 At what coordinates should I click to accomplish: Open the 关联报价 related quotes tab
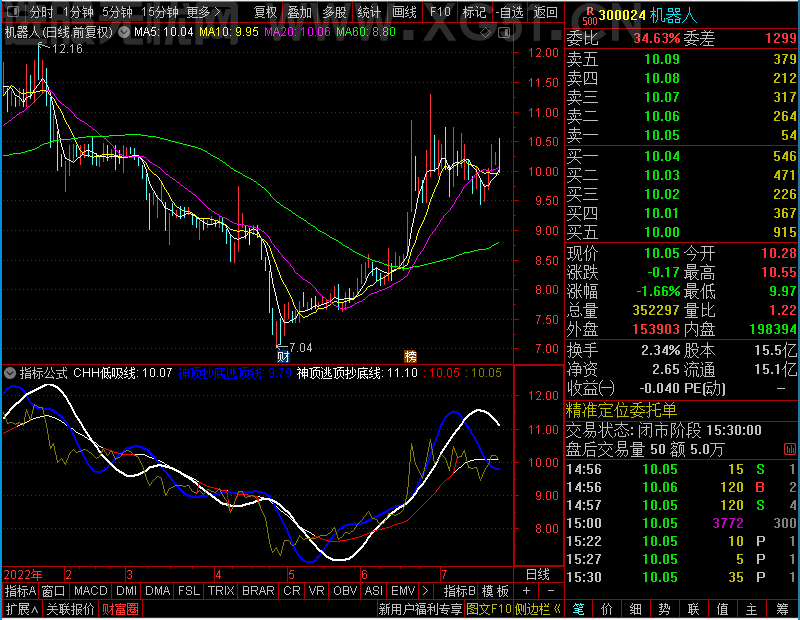(70, 609)
